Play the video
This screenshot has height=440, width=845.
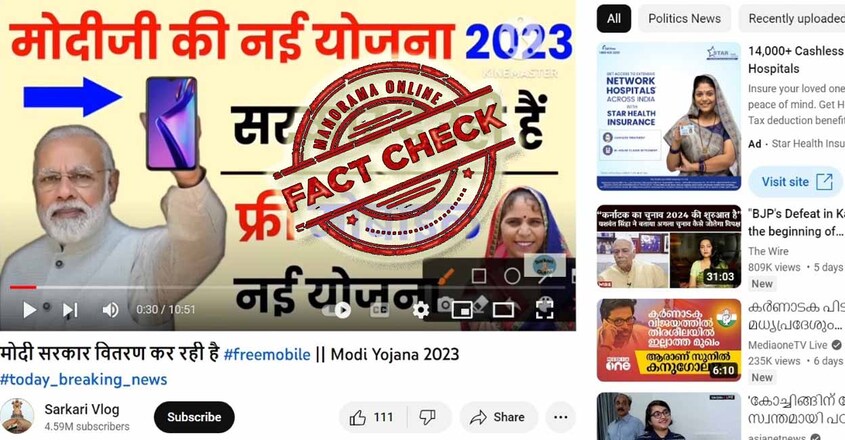point(29,310)
